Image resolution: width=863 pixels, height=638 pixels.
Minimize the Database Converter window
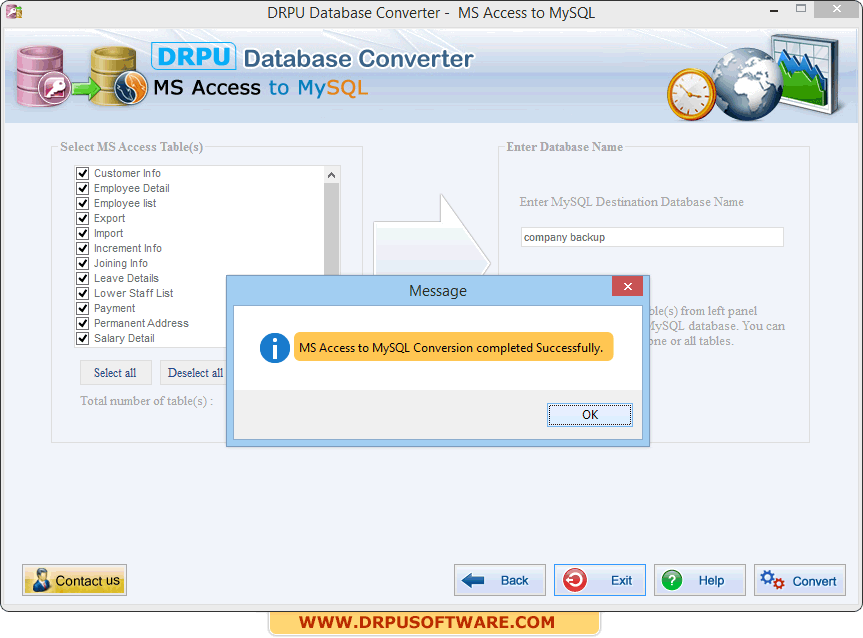click(774, 10)
